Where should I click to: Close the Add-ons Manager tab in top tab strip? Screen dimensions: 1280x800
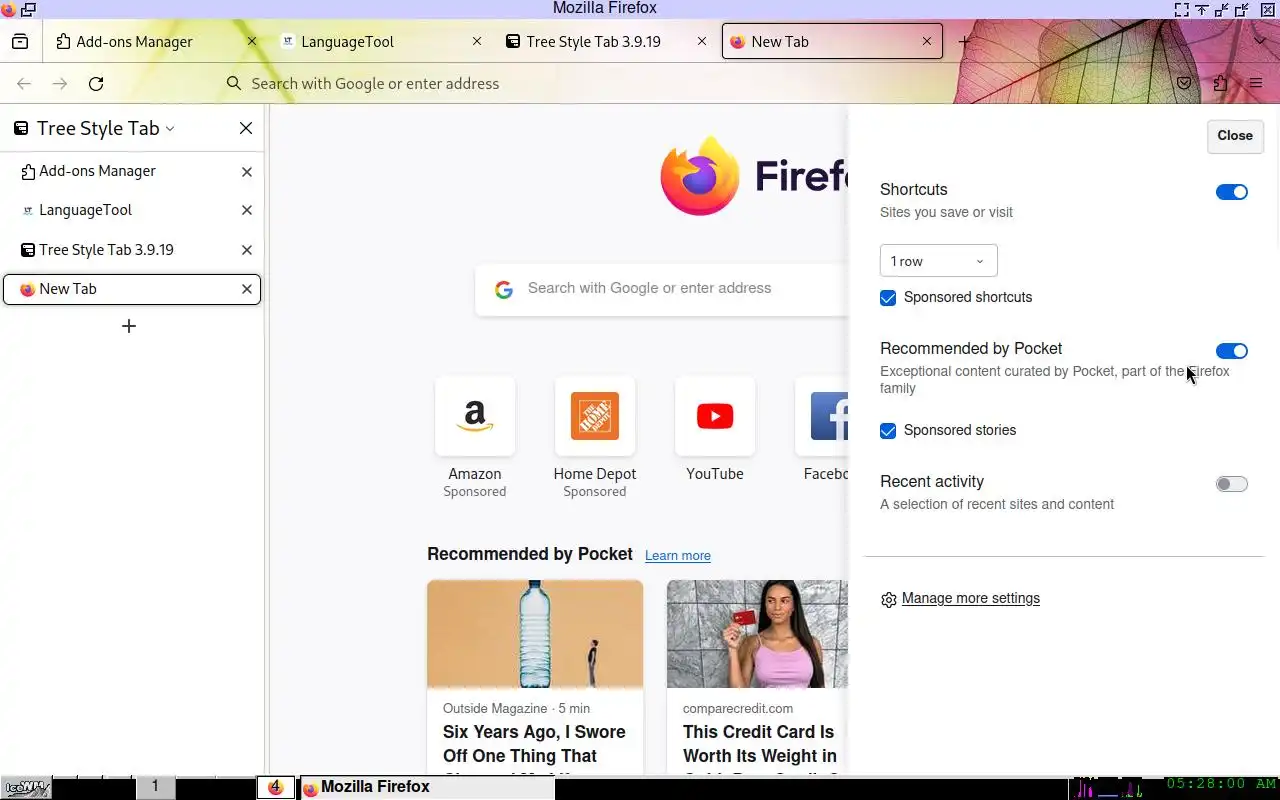tap(252, 41)
